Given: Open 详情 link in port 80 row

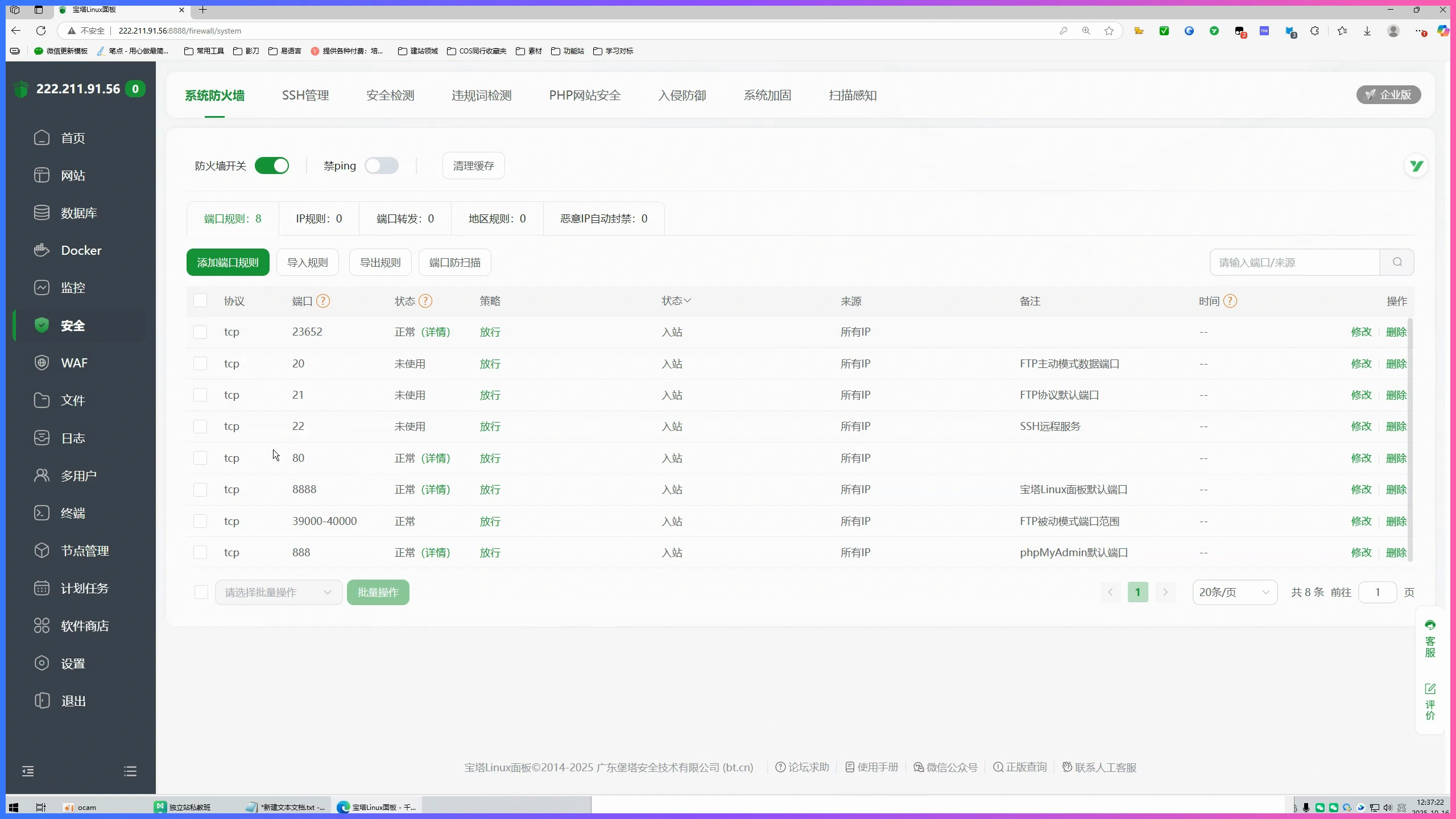Looking at the screenshot, I should (x=436, y=458).
